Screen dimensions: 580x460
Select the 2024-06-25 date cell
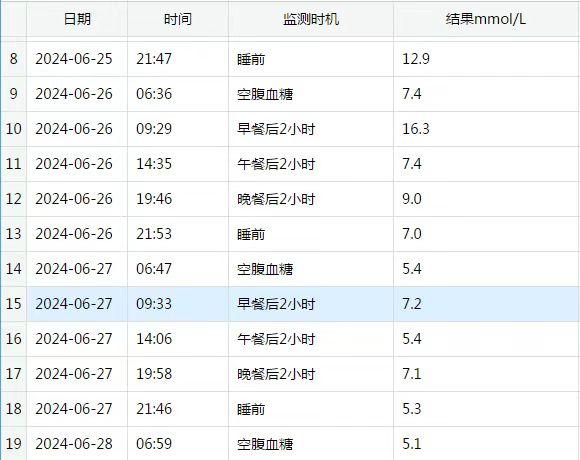pos(77,59)
